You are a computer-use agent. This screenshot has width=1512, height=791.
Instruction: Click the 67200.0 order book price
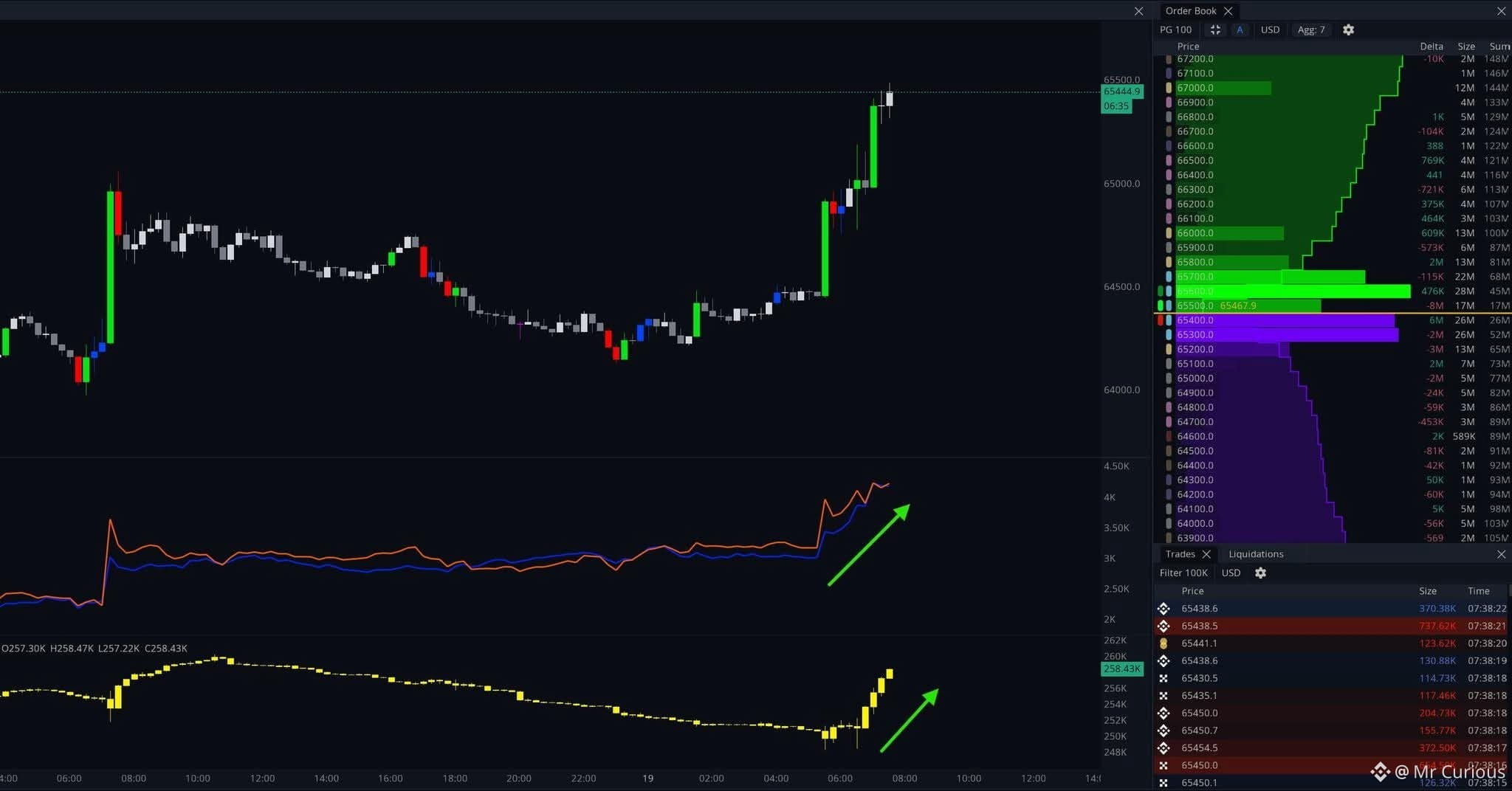pos(1195,59)
